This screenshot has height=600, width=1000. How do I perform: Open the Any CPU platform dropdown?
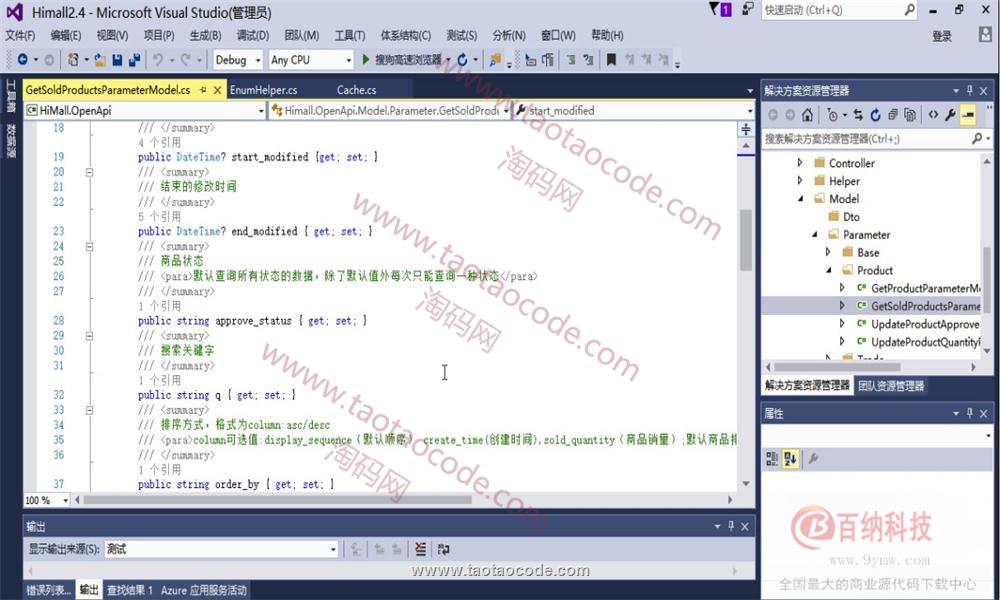311,60
